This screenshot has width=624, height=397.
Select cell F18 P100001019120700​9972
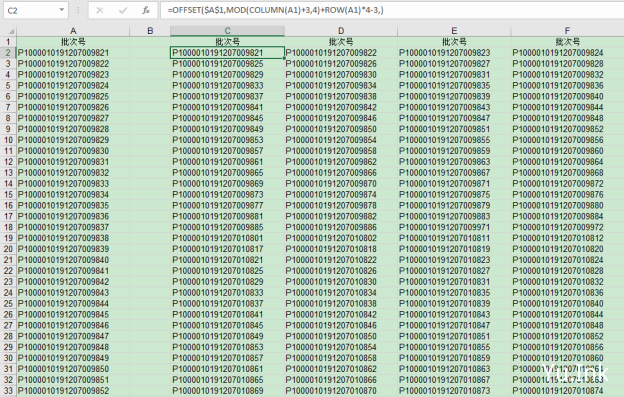(x=567, y=227)
